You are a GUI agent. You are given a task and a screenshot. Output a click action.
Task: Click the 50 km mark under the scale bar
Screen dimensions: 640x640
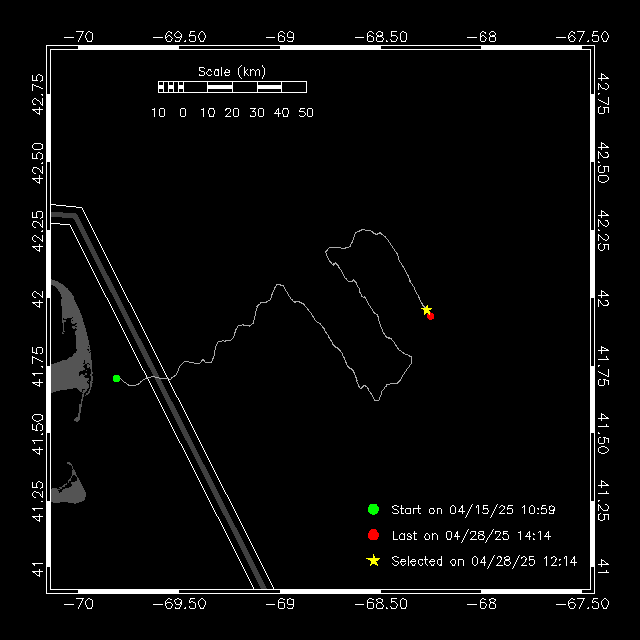point(305,113)
